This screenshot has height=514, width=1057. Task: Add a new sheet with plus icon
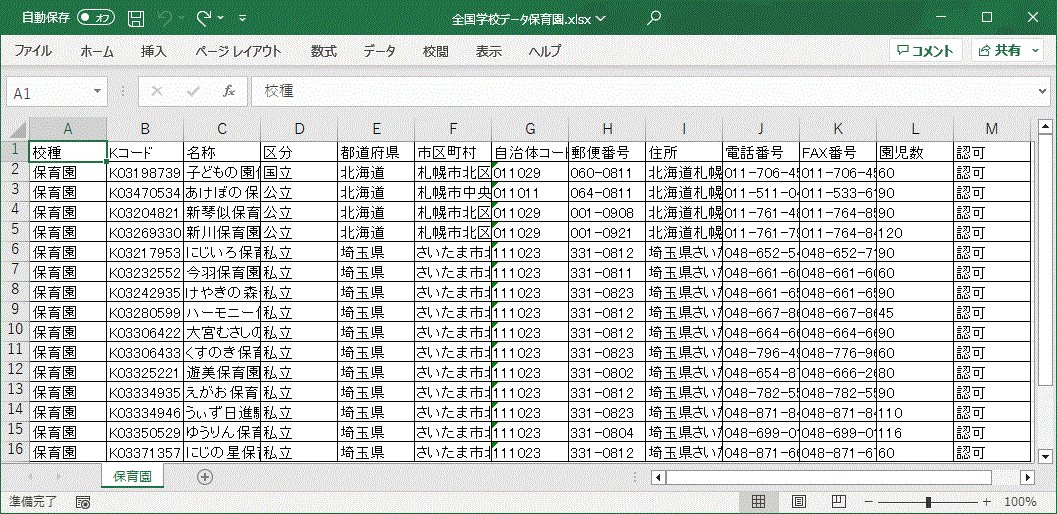tap(205, 477)
